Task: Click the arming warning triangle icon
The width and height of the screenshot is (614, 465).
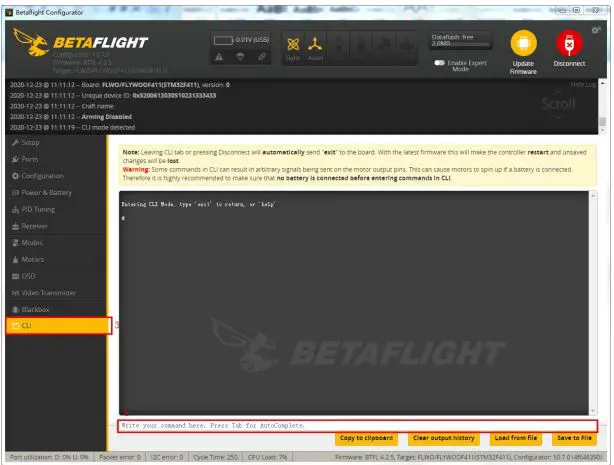Action: [219, 57]
